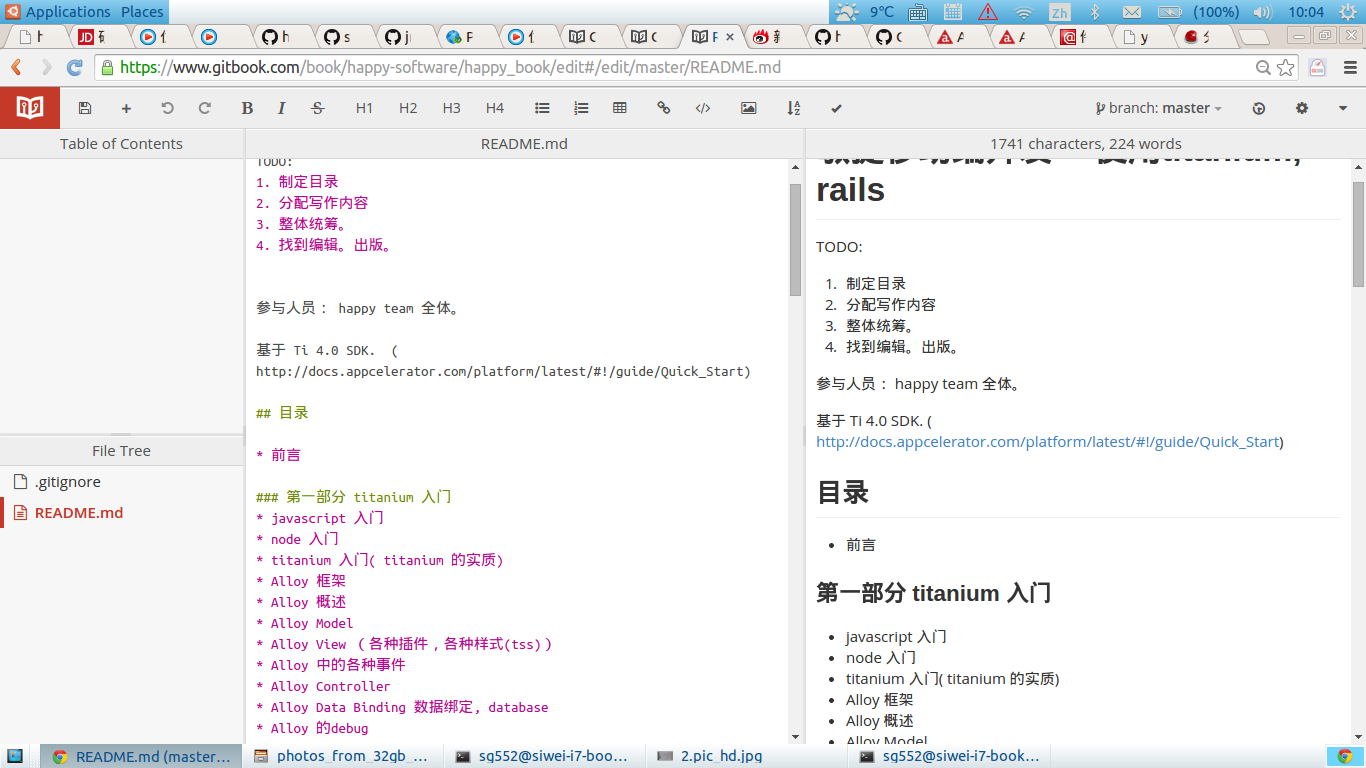The height and width of the screenshot is (768, 1366).
Task: Redo the last edit
Action: [x=205, y=108]
